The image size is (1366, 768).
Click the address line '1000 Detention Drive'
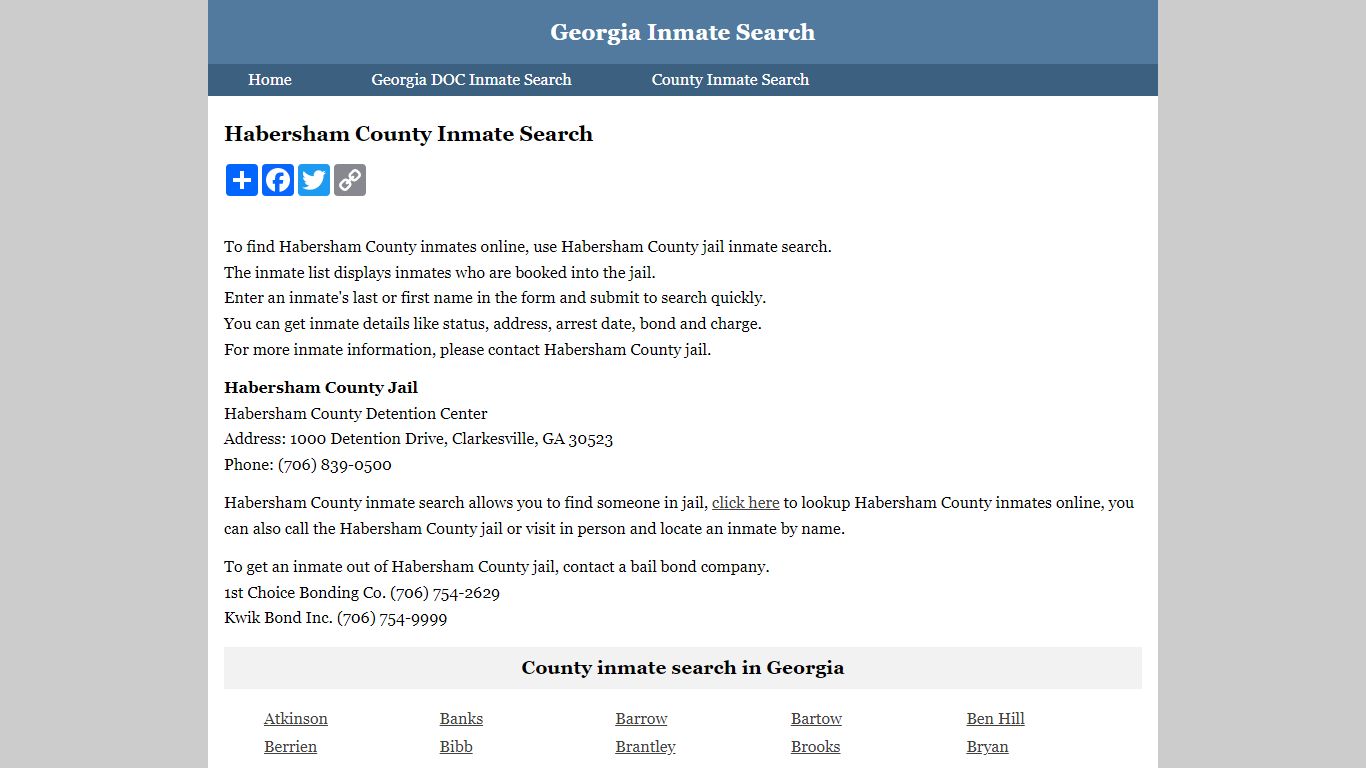click(418, 439)
